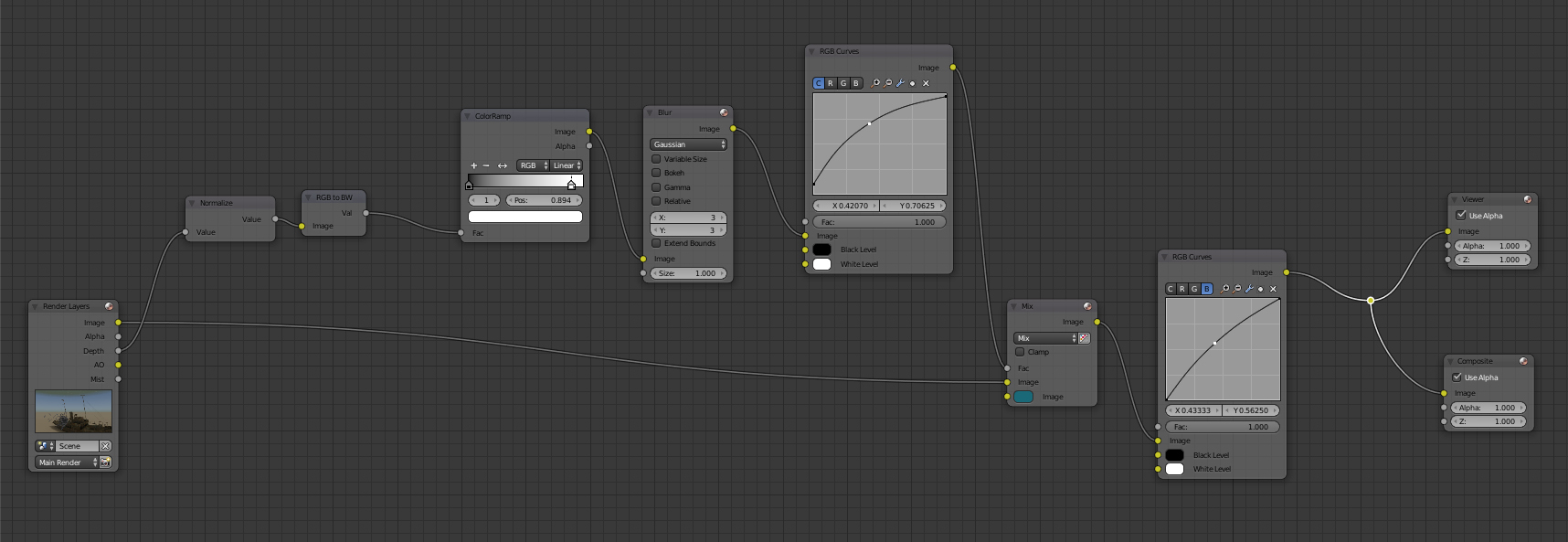Screen dimensions: 1568x542
Task: Select curve control point in first RGB Curves
Action: [869, 123]
